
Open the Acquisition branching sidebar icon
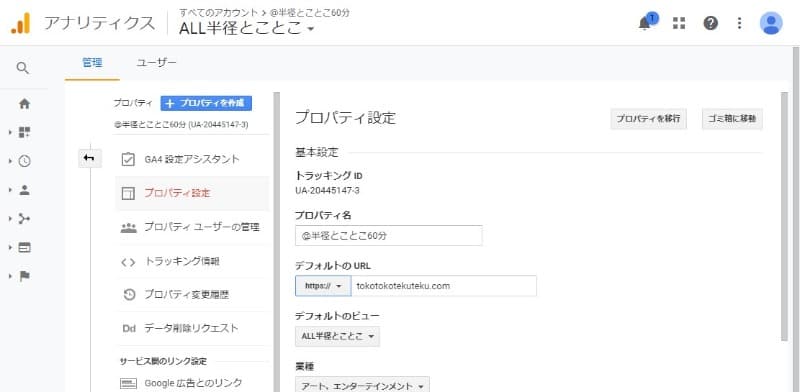coord(24,218)
